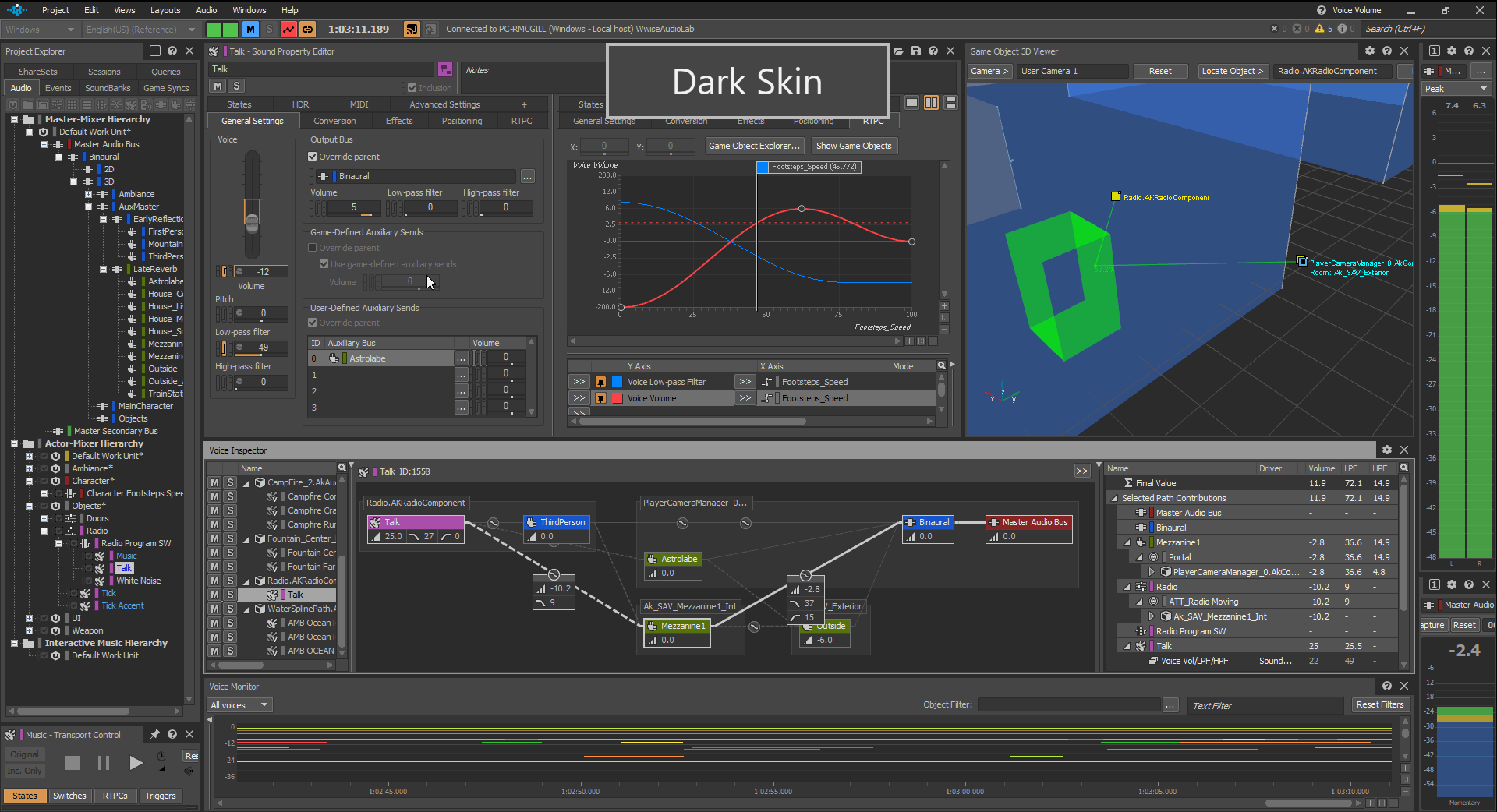Click the Reset Filters button
Screen dimensions: 1497x812
[1379, 704]
